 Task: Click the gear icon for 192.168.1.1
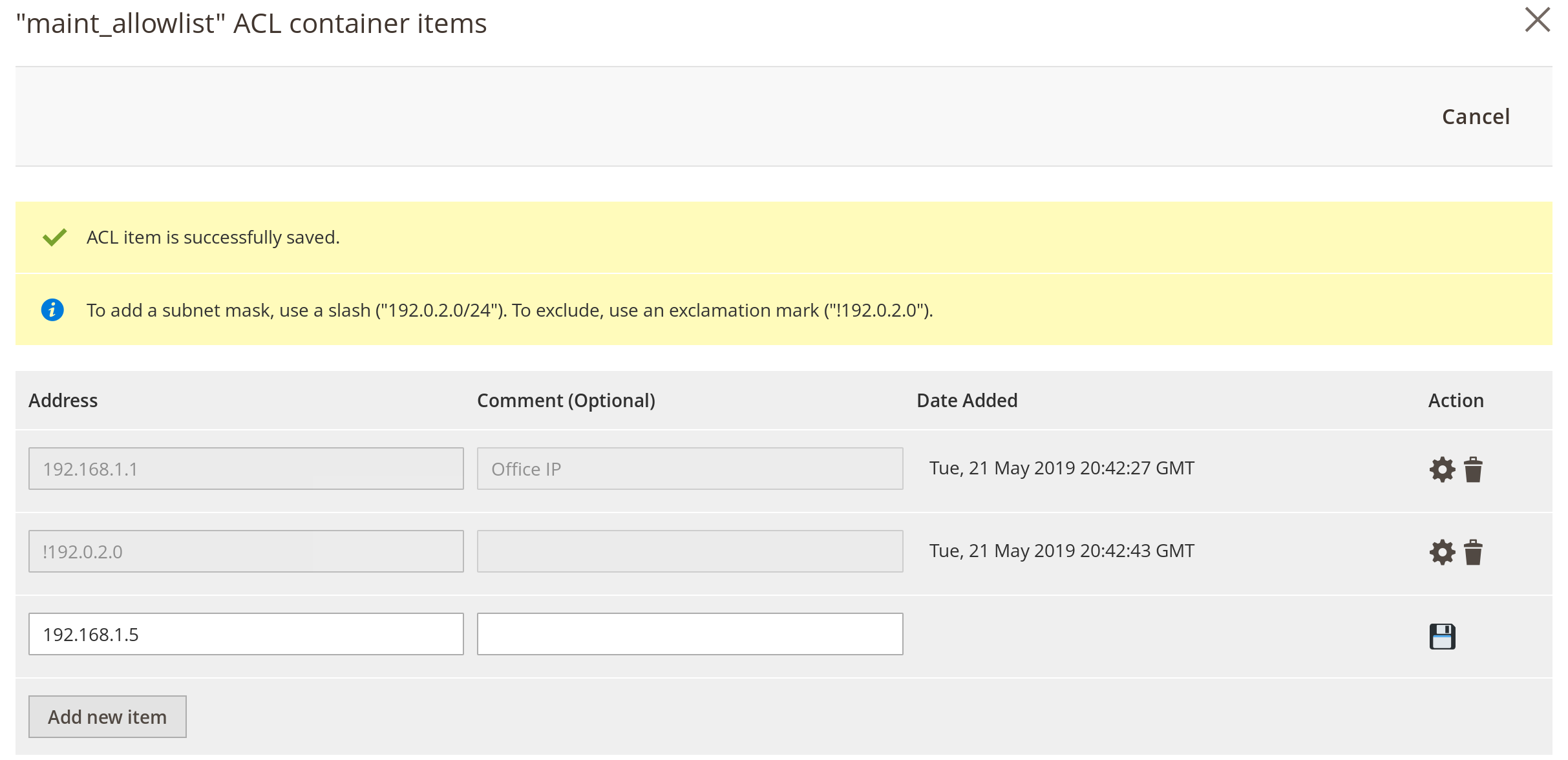[1442, 470]
